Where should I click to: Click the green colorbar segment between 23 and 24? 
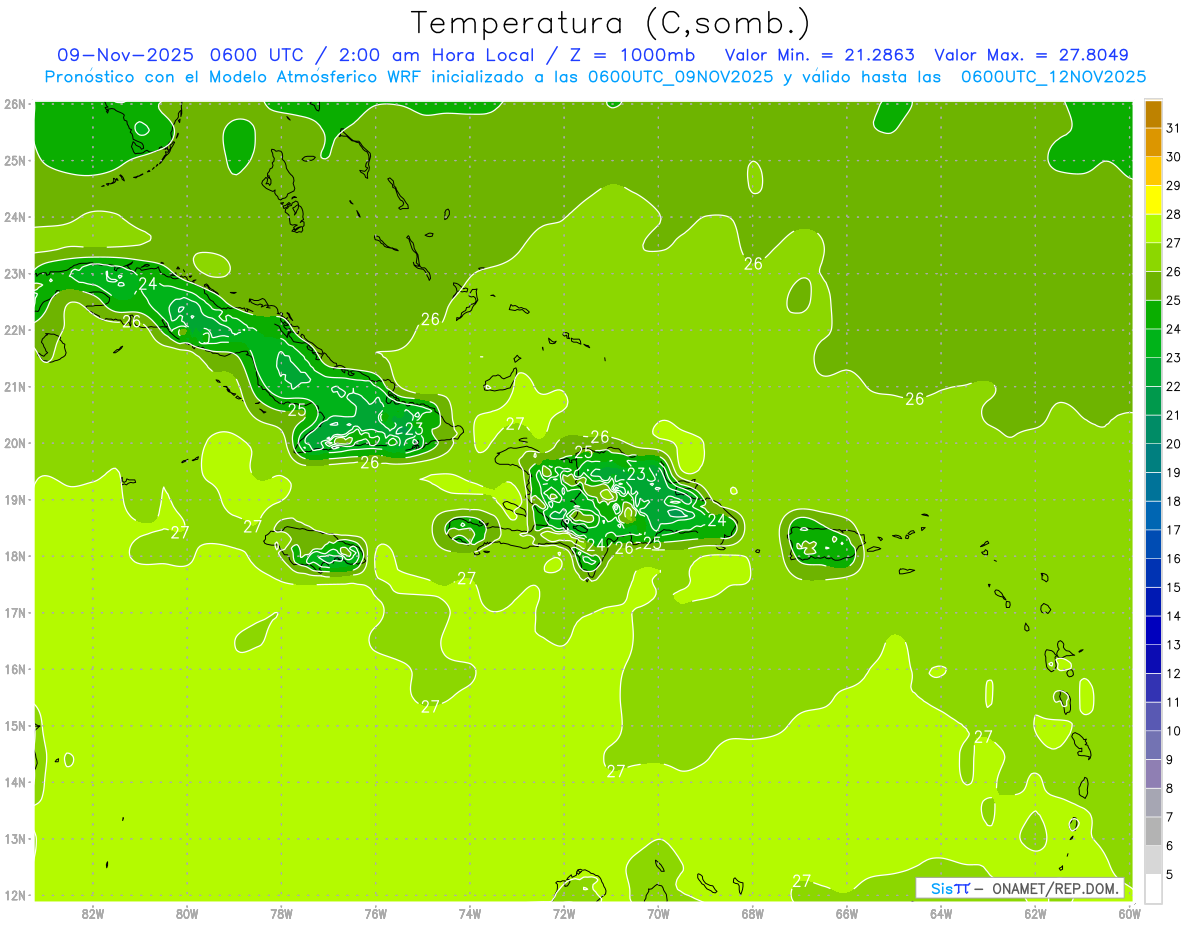(x=1153, y=343)
